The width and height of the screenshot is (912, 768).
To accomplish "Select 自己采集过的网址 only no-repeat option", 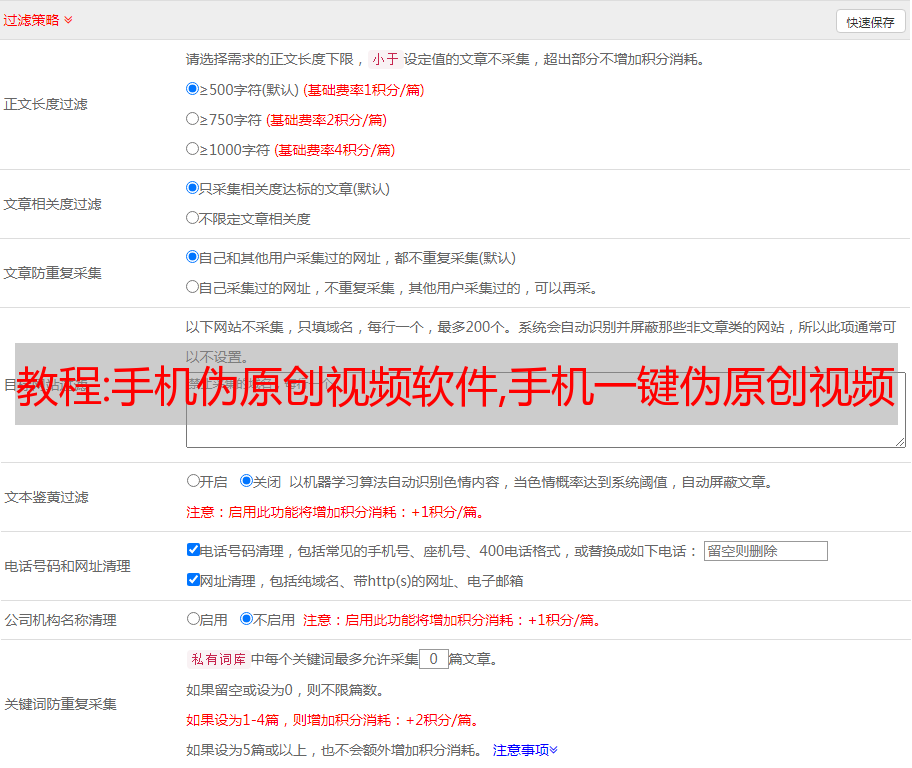I will click(x=193, y=287).
